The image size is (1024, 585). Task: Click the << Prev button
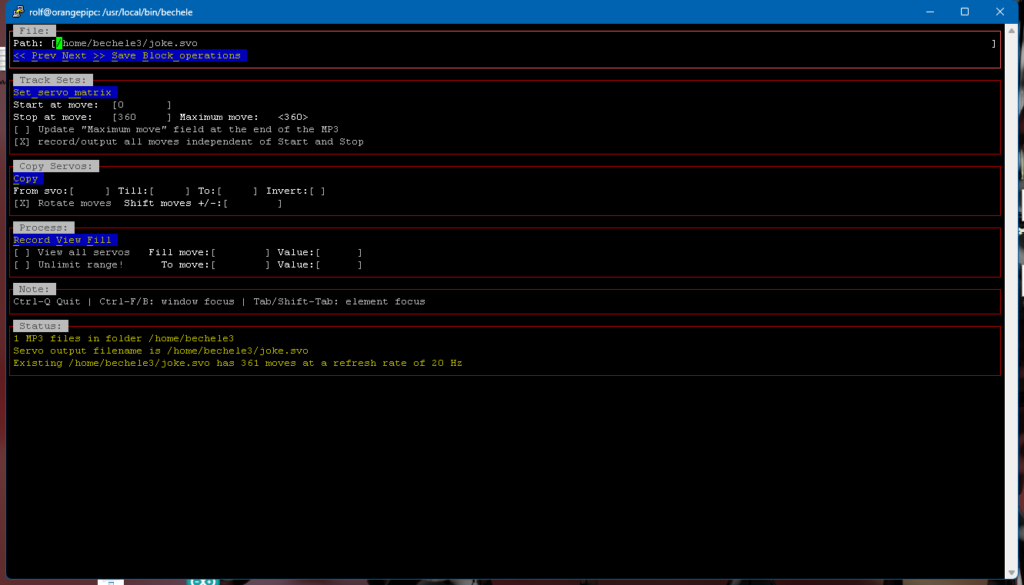click(x=35, y=56)
